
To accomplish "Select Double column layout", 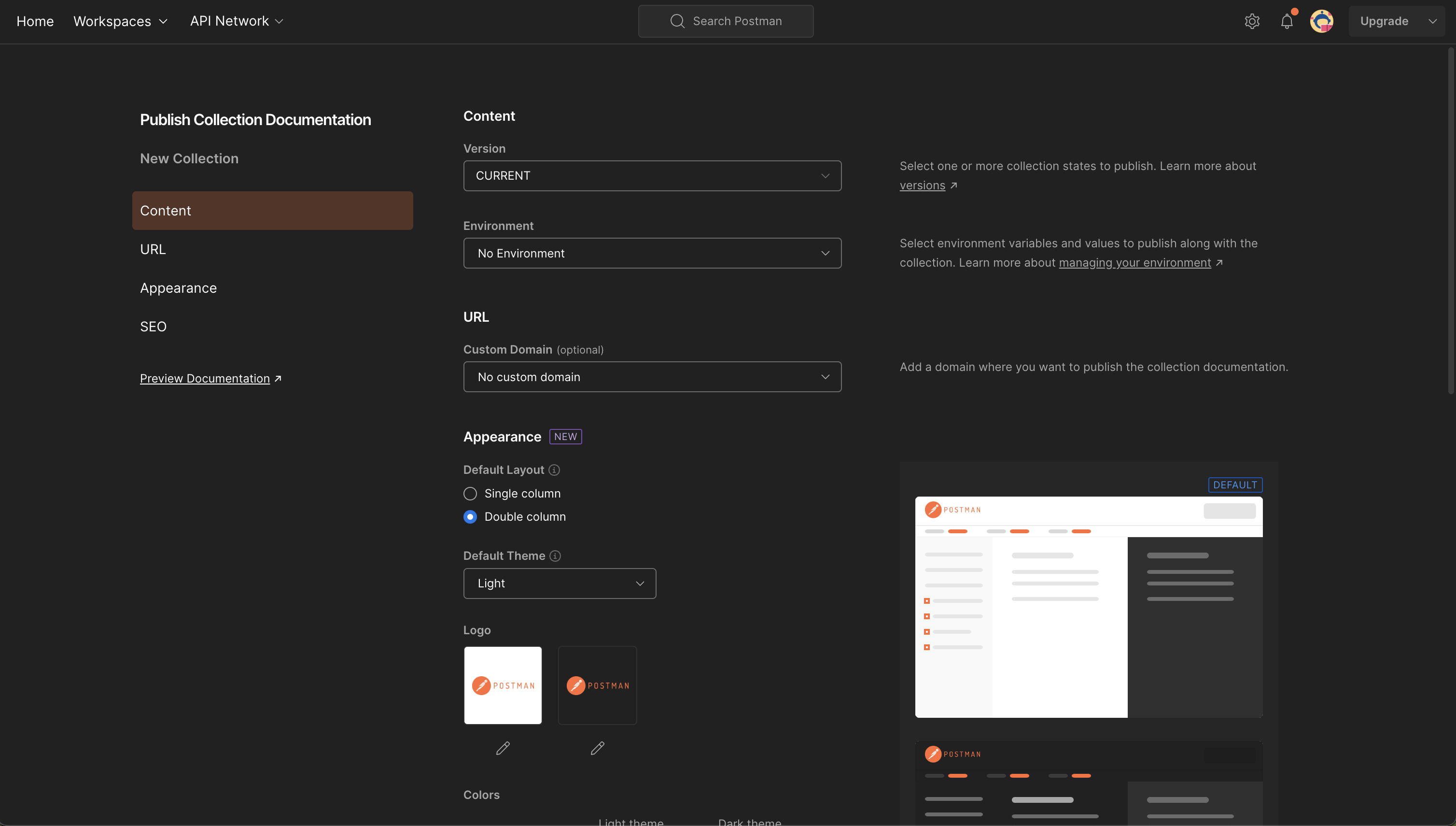I will 470,517.
